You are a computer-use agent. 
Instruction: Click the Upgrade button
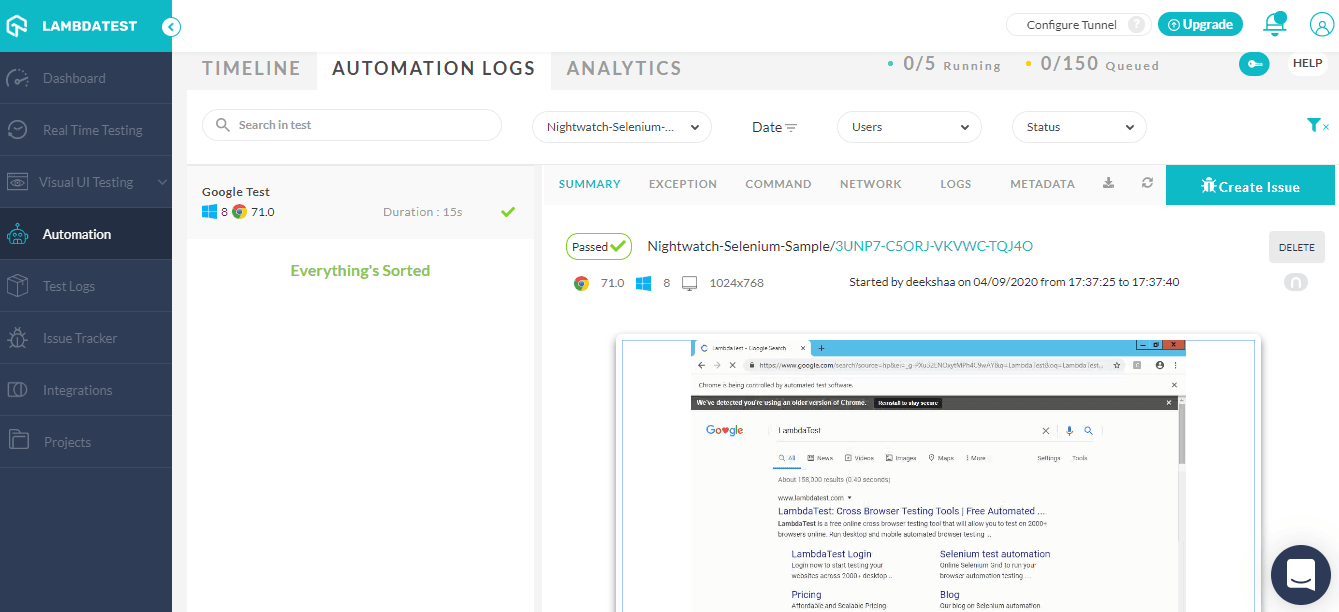pyautogui.click(x=1200, y=25)
